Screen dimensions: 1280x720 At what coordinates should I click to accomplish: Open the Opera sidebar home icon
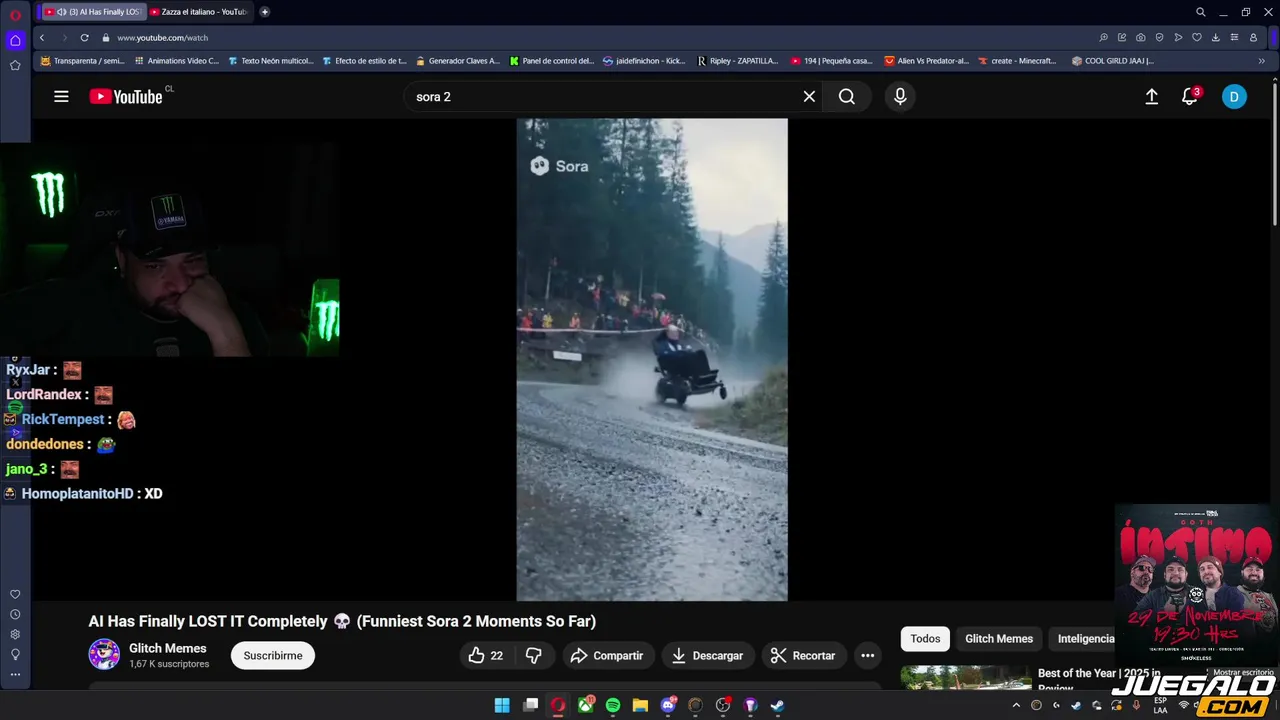pyautogui.click(x=15, y=41)
